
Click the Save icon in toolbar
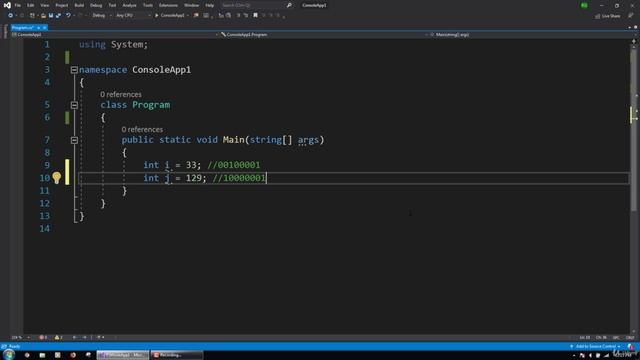[51, 16]
